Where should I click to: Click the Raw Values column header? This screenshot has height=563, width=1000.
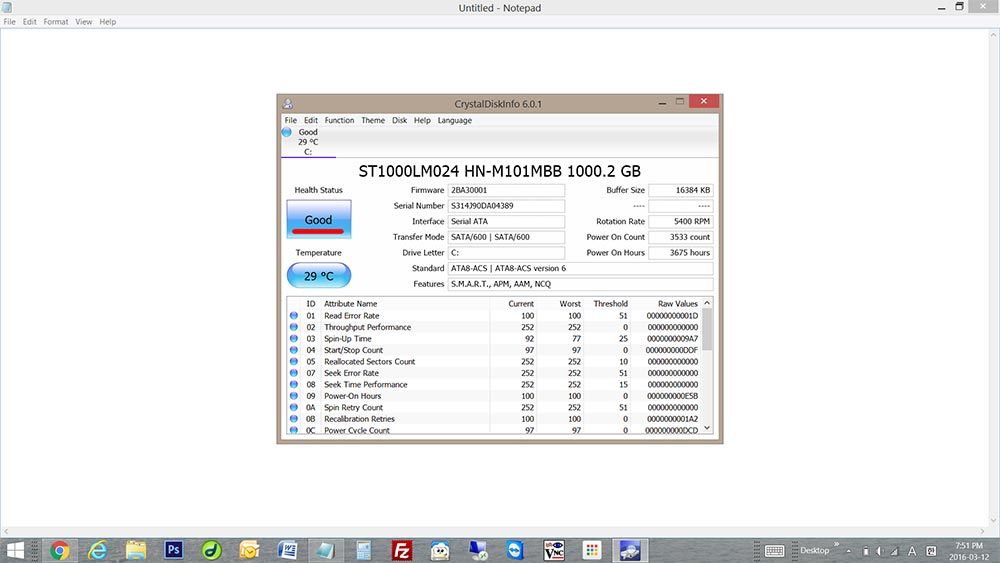click(666, 303)
